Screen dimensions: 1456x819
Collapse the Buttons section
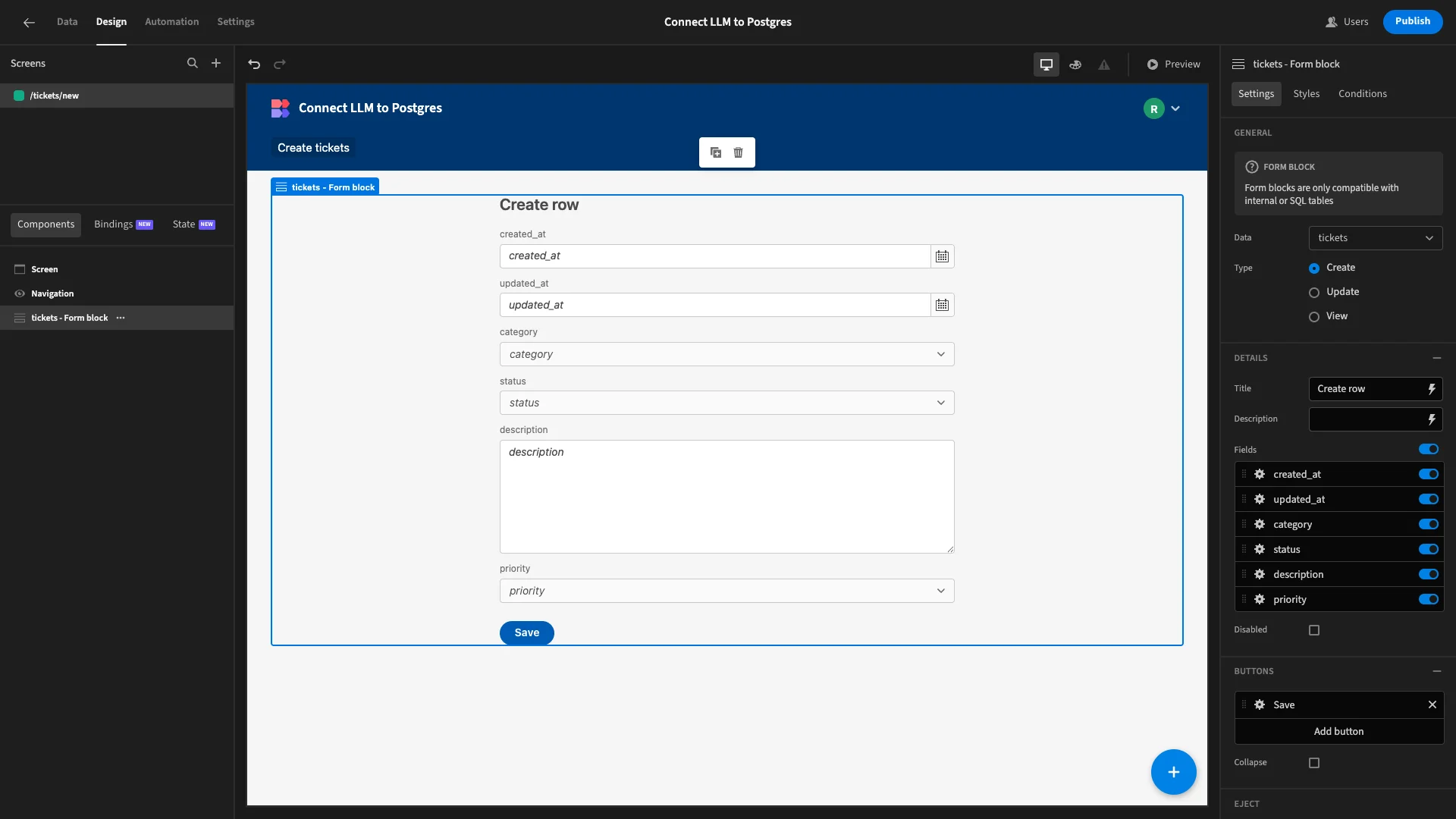point(1436,671)
